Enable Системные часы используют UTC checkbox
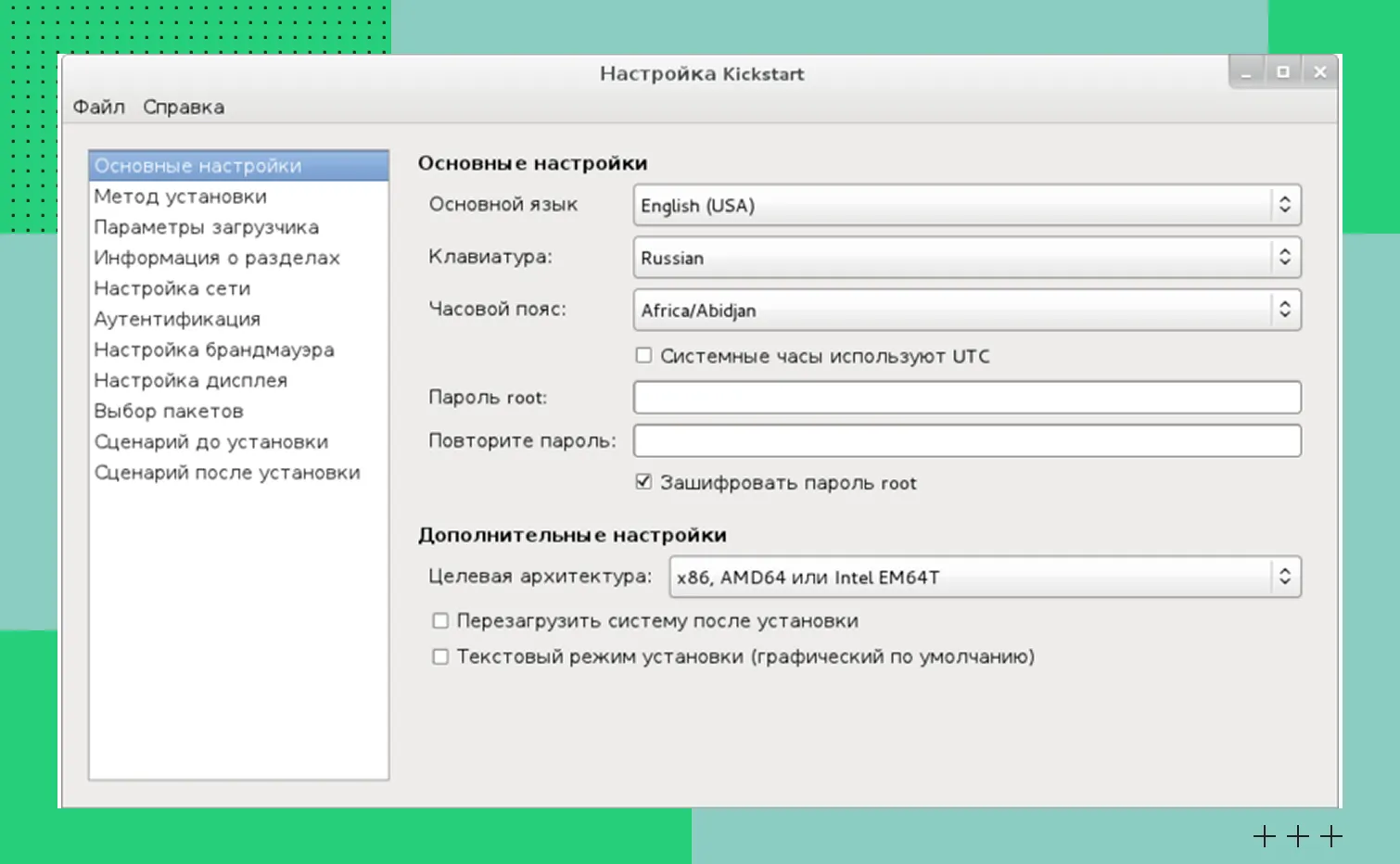This screenshot has height=864, width=1400. [x=643, y=355]
